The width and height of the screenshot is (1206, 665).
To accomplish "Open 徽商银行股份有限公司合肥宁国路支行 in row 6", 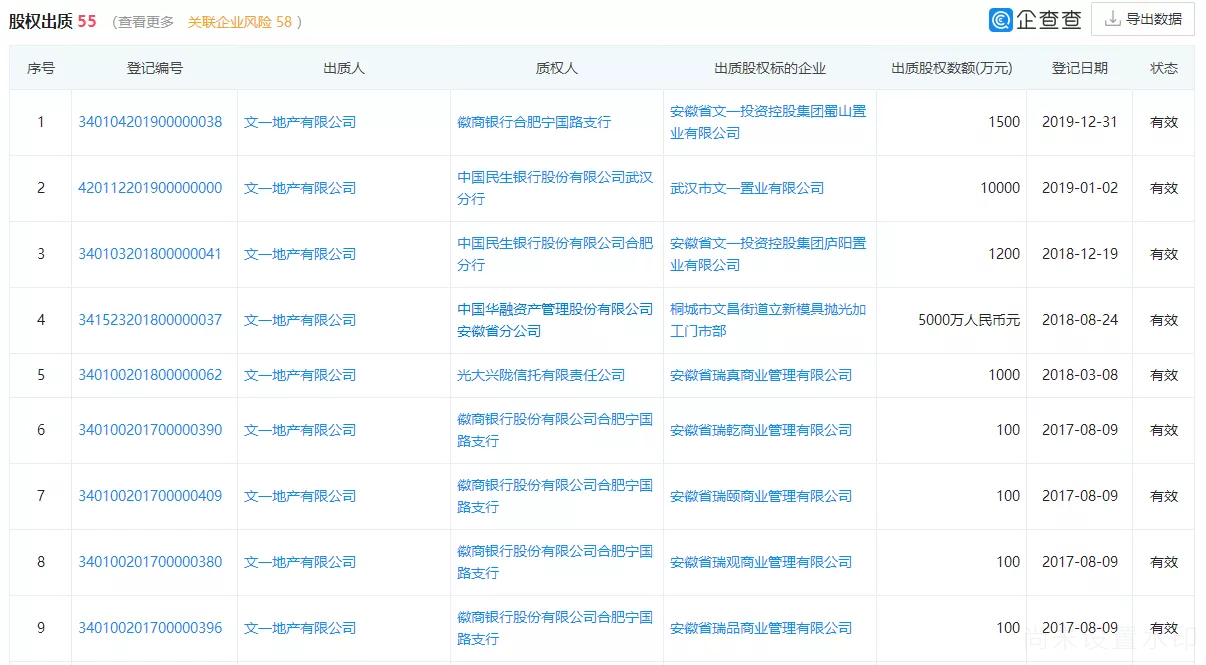I will (555, 430).
